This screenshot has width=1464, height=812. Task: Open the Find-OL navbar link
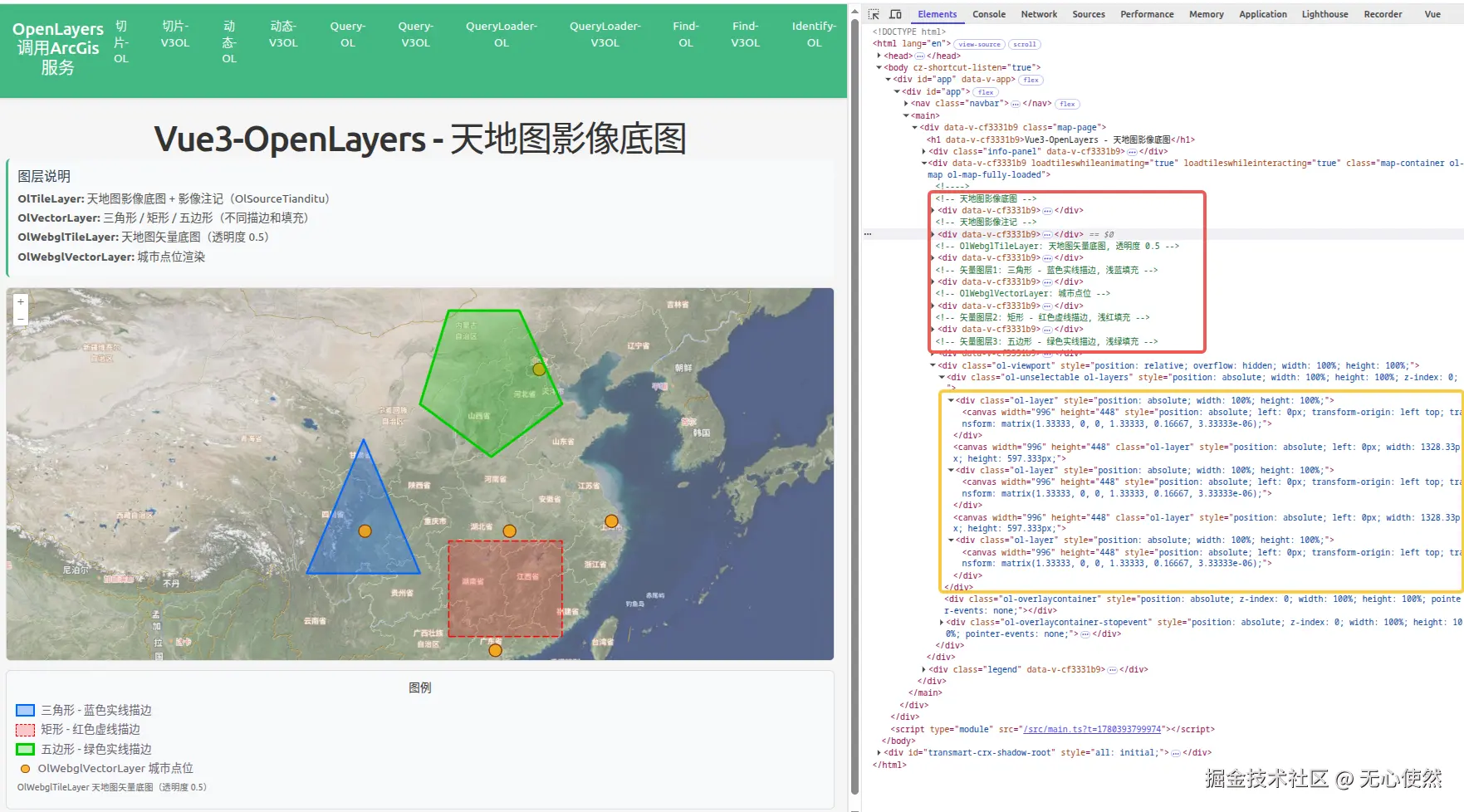pos(686,34)
